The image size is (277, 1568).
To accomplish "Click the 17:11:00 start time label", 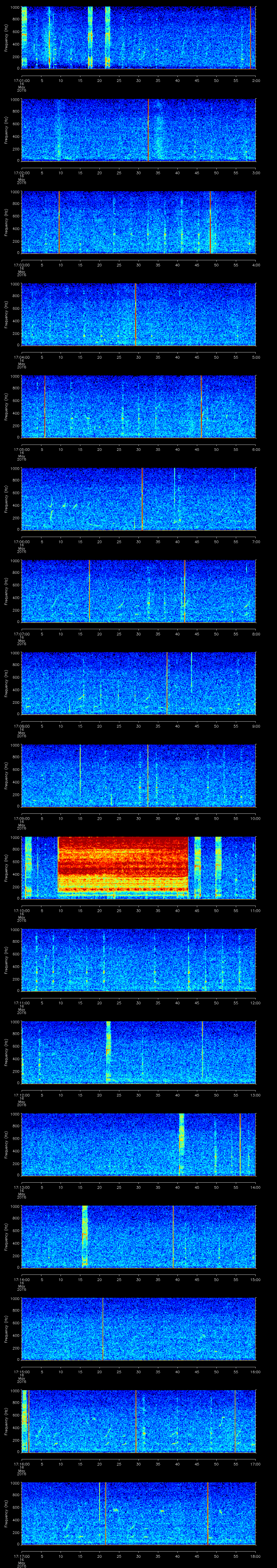I will pyautogui.click(x=21, y=1003).
